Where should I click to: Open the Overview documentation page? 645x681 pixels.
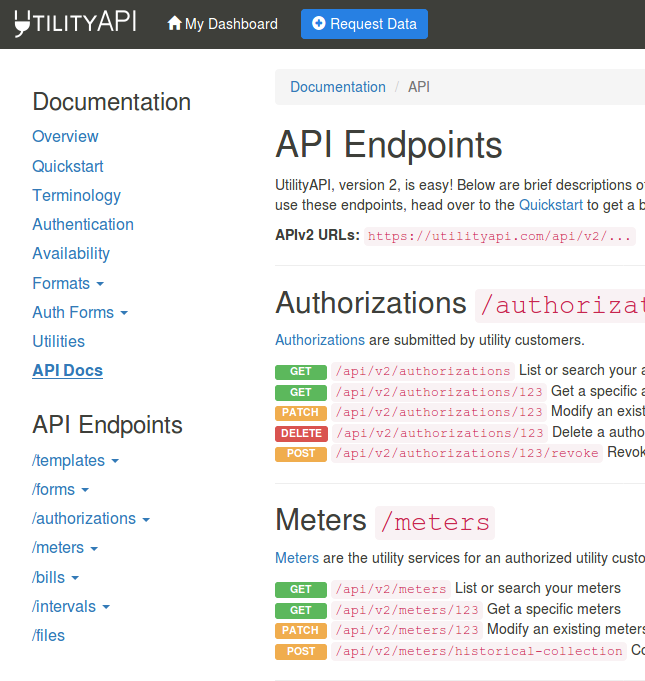65,136
